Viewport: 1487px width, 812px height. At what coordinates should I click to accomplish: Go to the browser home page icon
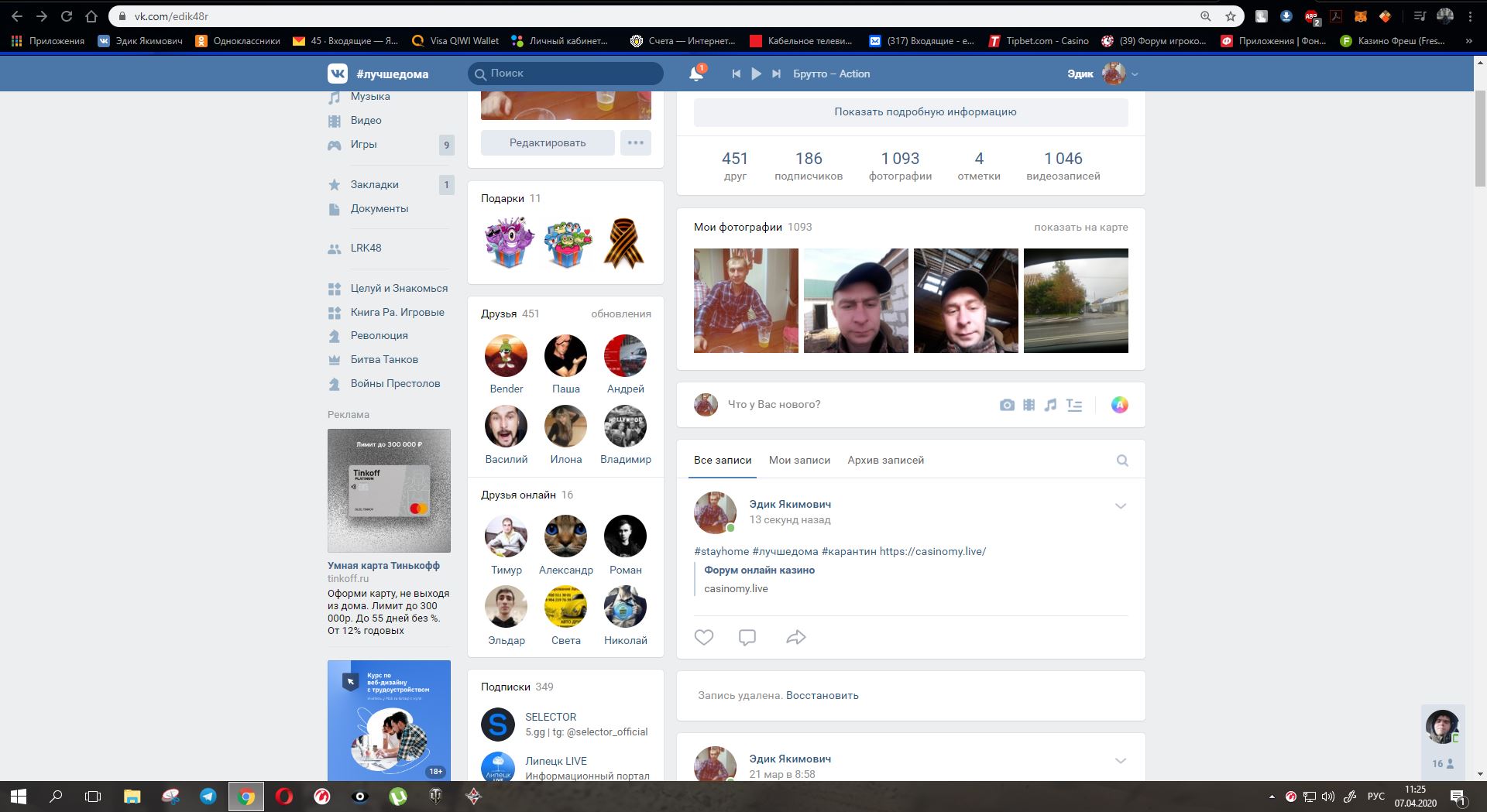pyautogui.click(x=91, y=16)
